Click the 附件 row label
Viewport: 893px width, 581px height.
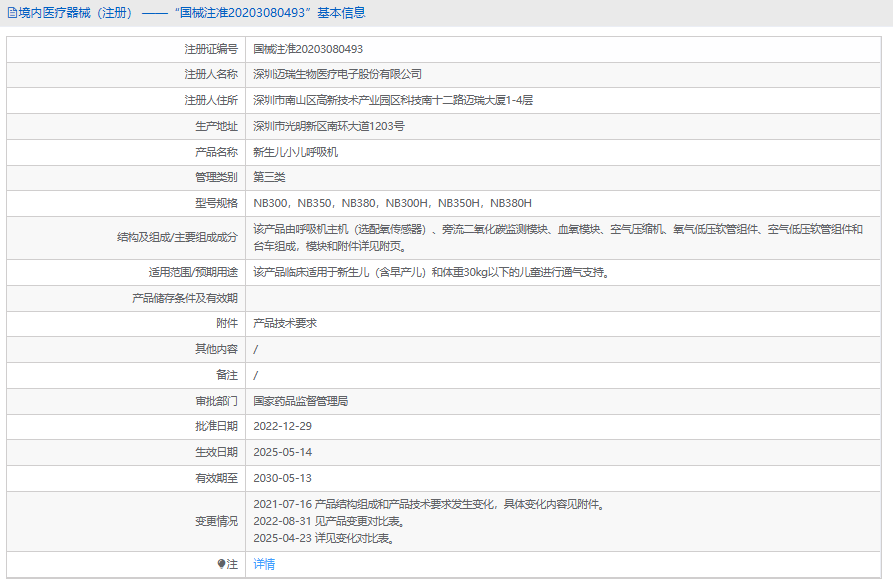[x=227, y=323]
